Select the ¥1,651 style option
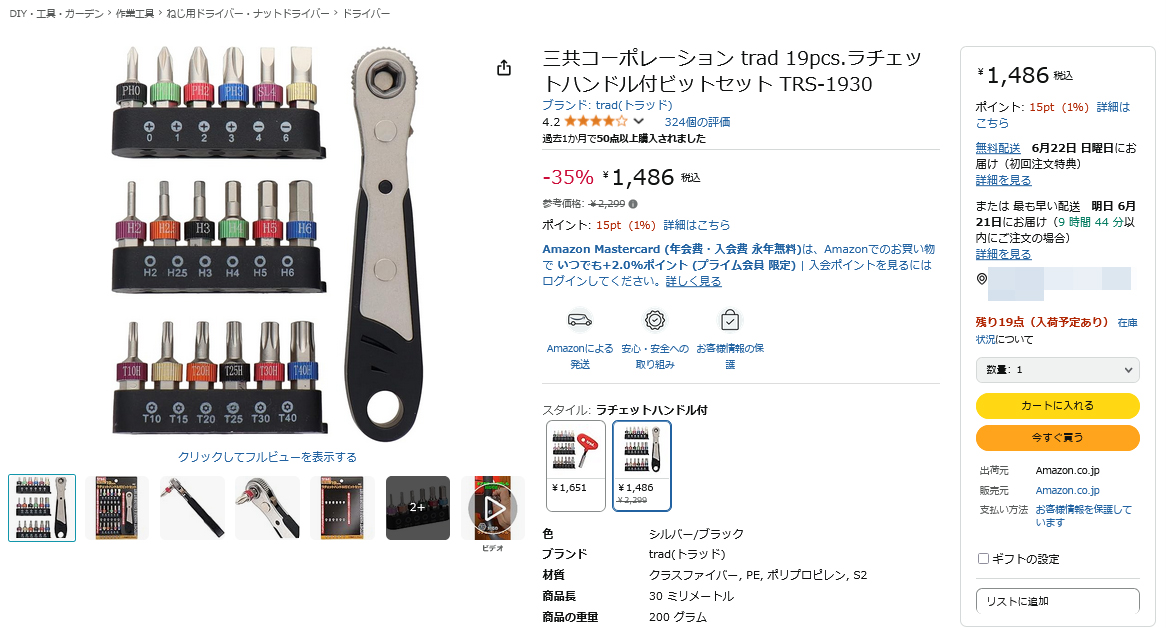Screen dimensions: 1166x628 (x=576, y=465)
